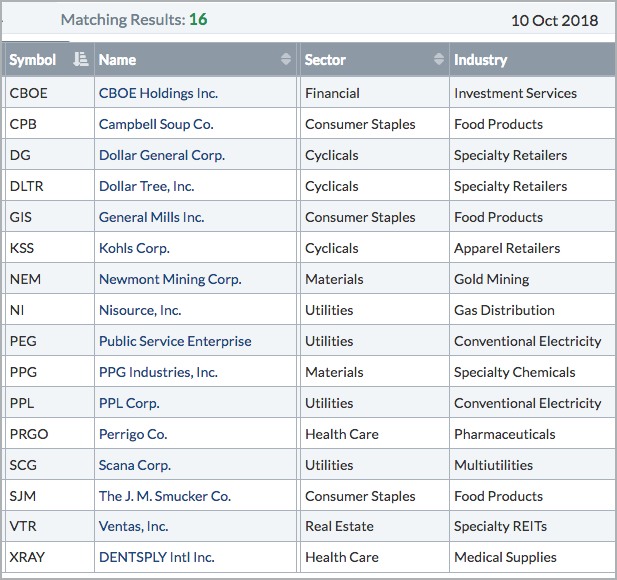Open the Public Service Enterprise link
617x580 pixels.
tap(175, 341)
